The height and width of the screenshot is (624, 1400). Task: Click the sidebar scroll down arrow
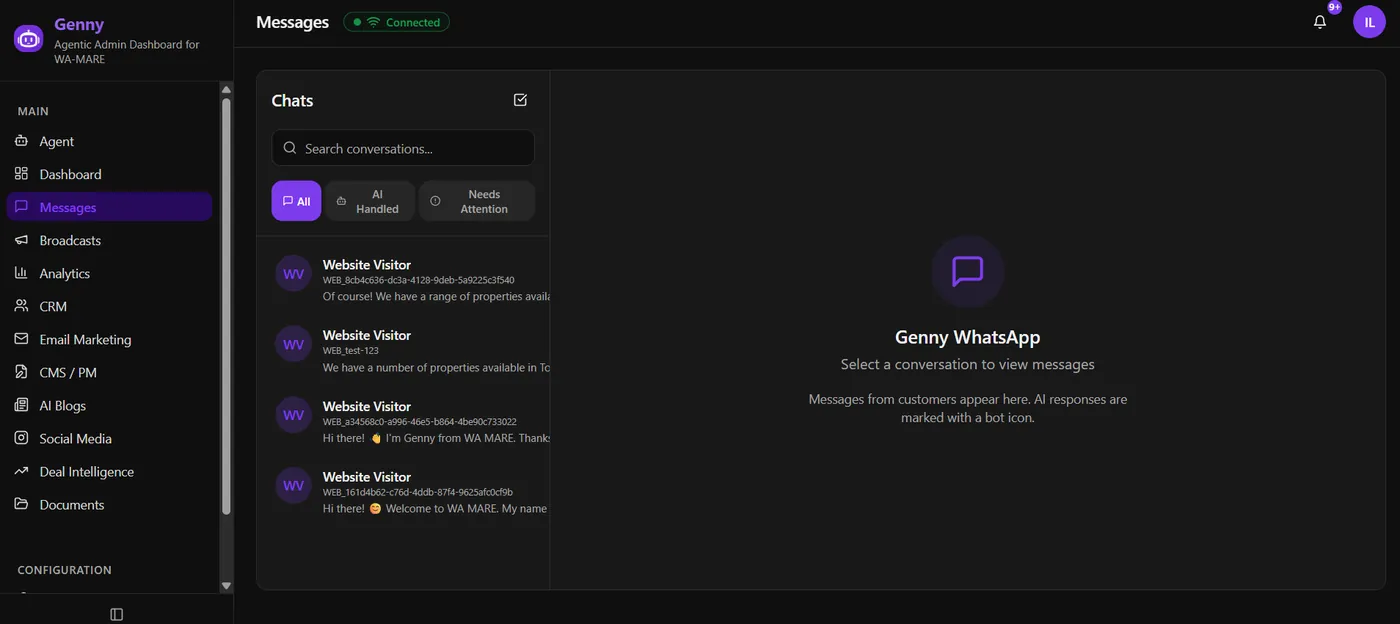[x=226, y=586]
